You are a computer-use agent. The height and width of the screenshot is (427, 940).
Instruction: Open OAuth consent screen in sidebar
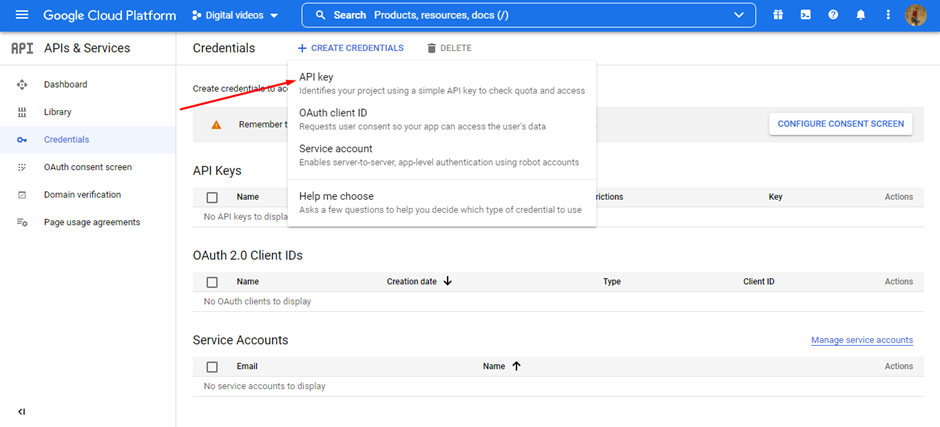(88, 167)
